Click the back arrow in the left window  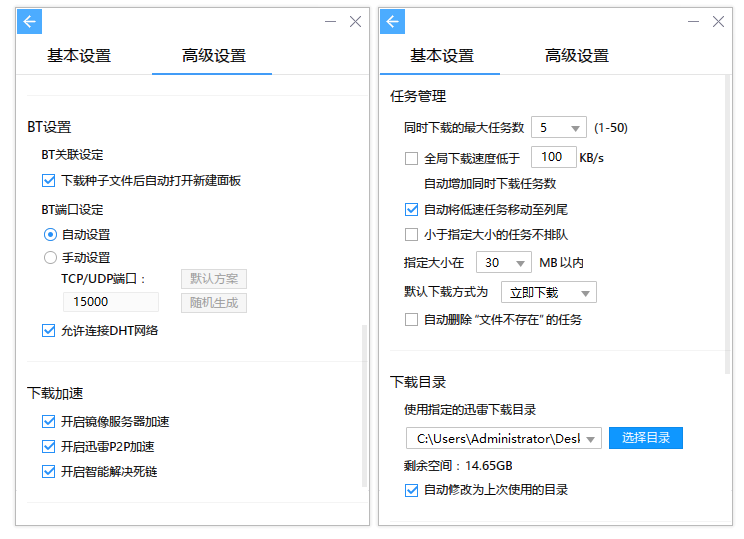[30, 21]
